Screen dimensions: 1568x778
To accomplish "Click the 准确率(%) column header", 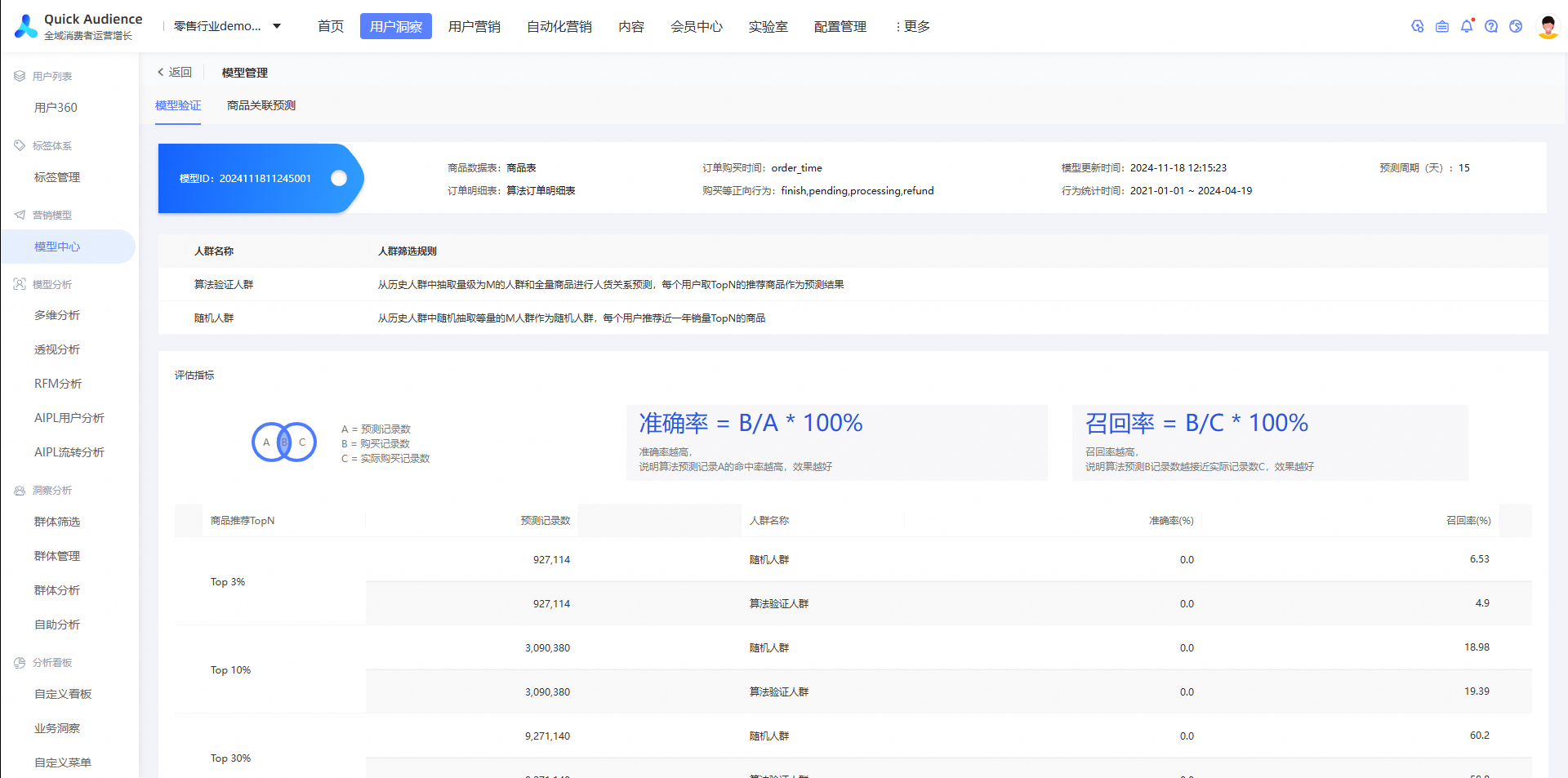I will click(1171, 521).
